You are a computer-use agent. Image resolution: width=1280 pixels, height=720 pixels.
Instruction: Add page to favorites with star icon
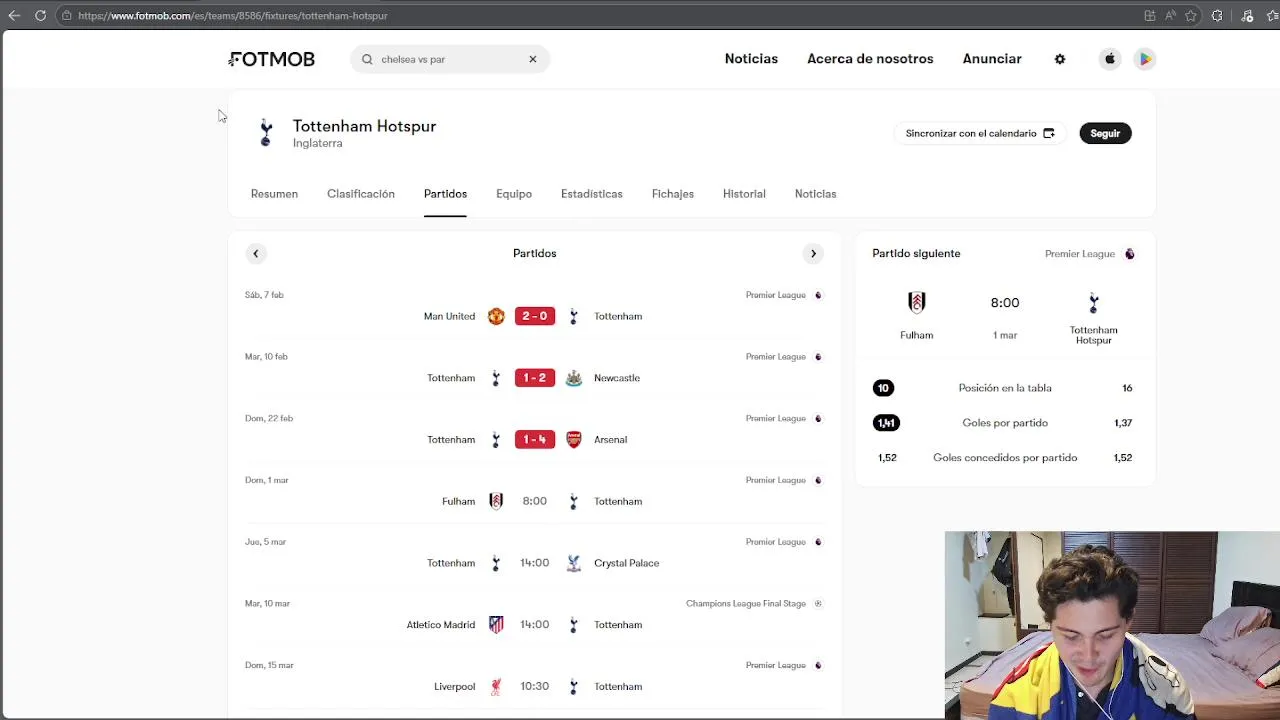1191,16
